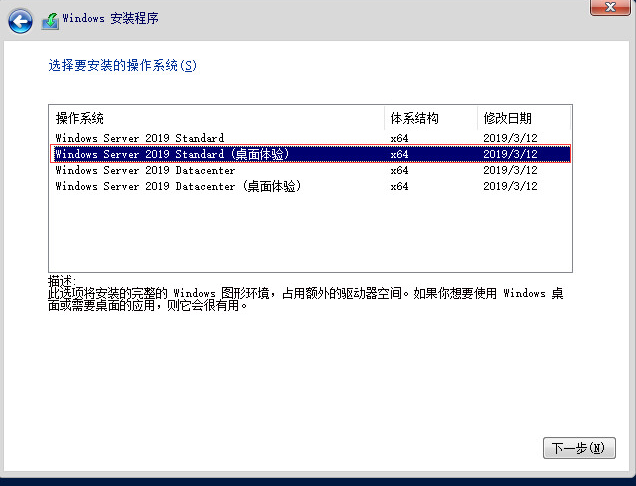The width and height of the screenshot is (636, 486).
Task: Click the 修改日期 column header
Action: 524,118
